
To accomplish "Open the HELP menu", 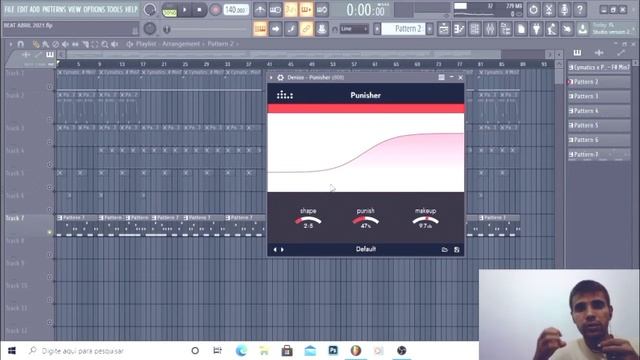I will (131, 9).
